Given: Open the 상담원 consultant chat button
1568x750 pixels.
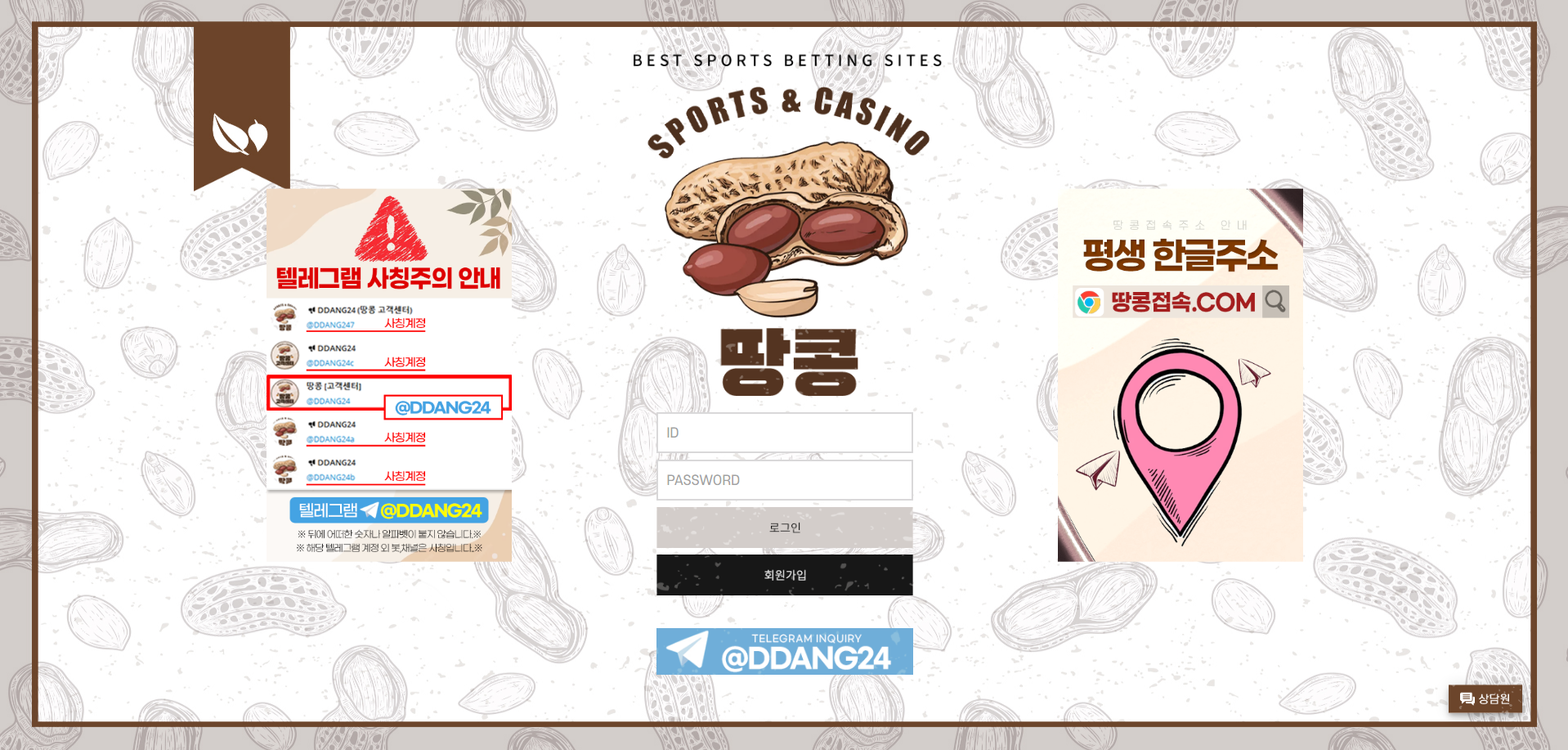Looking at the screenshot, I should [1485, 698].
